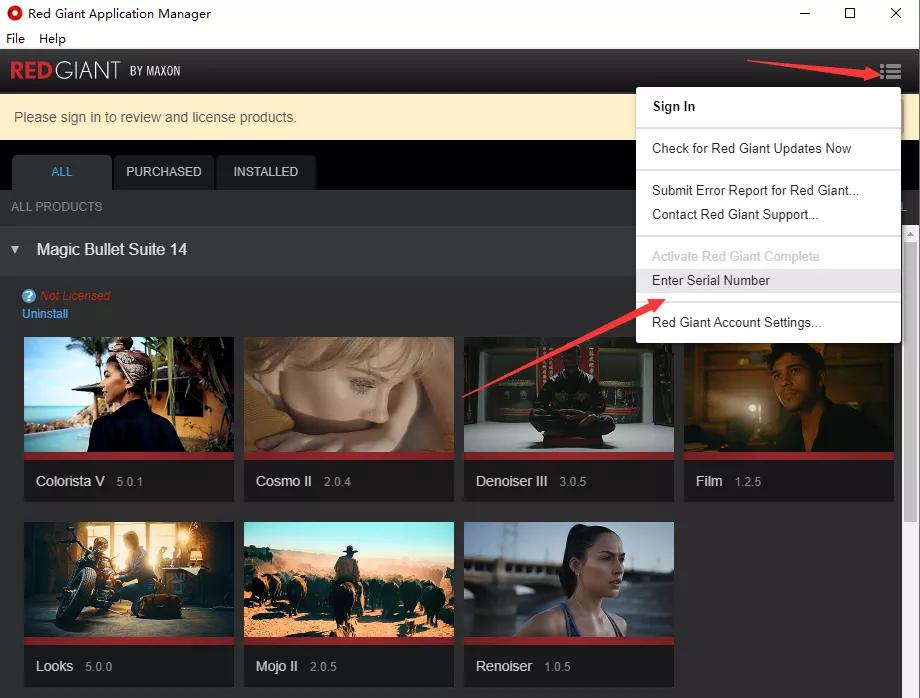Click the hamburger list menu icon
This screenshot has height=698, width=920.
tap(890, 71)
